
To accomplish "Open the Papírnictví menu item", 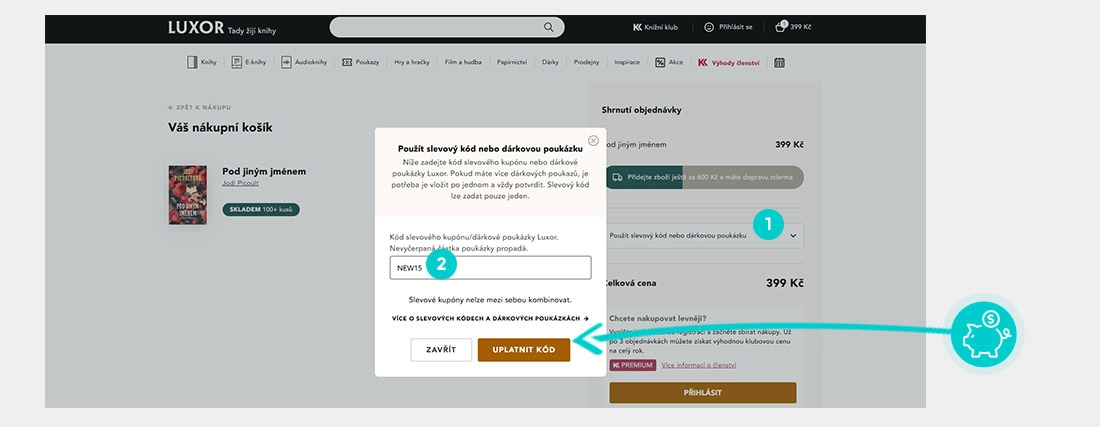I will tap(512, 62).
